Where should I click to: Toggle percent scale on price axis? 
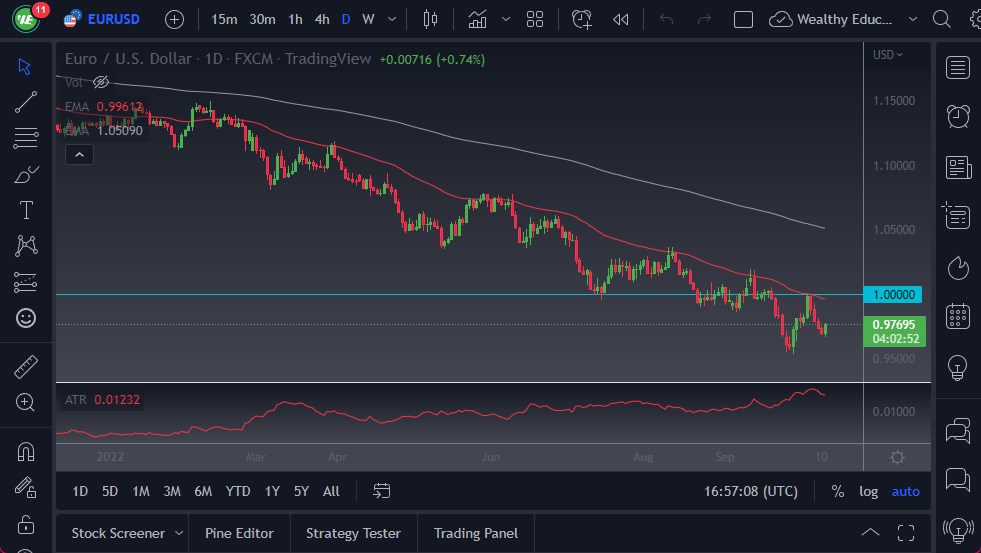pos(837,491)
